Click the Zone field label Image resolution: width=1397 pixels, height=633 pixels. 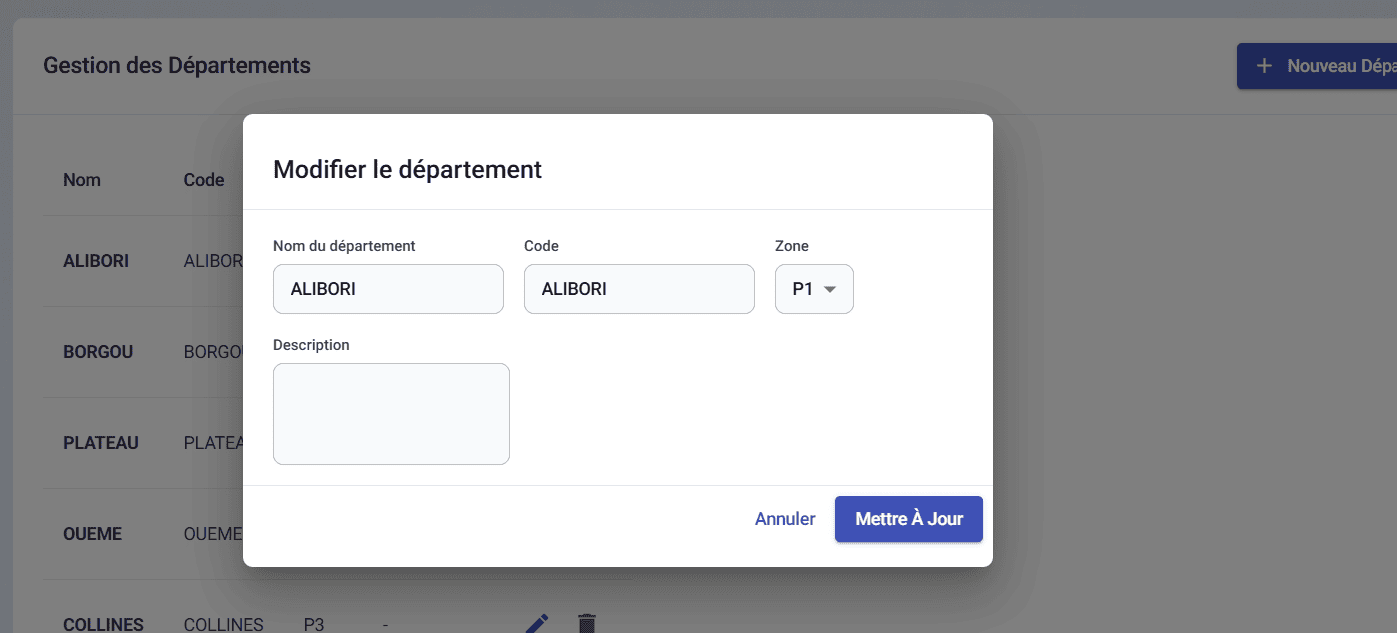click(x=792, y=245)
